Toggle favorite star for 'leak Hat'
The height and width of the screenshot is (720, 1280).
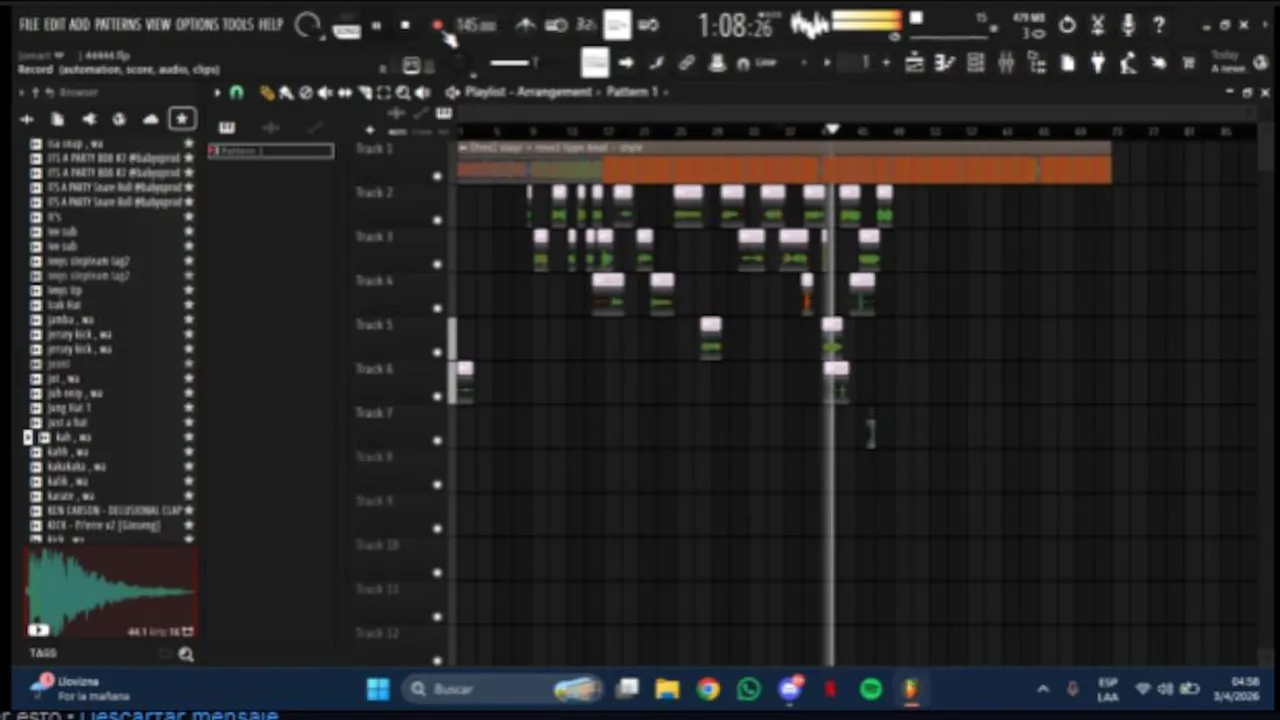(188, 304)
